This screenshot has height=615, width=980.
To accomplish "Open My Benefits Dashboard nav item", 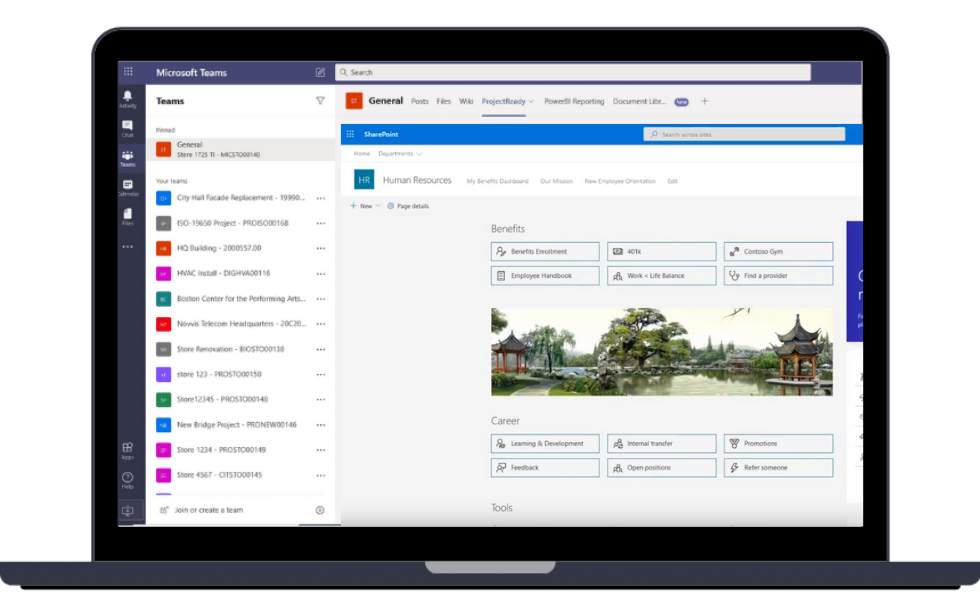I will coord(498,181).
